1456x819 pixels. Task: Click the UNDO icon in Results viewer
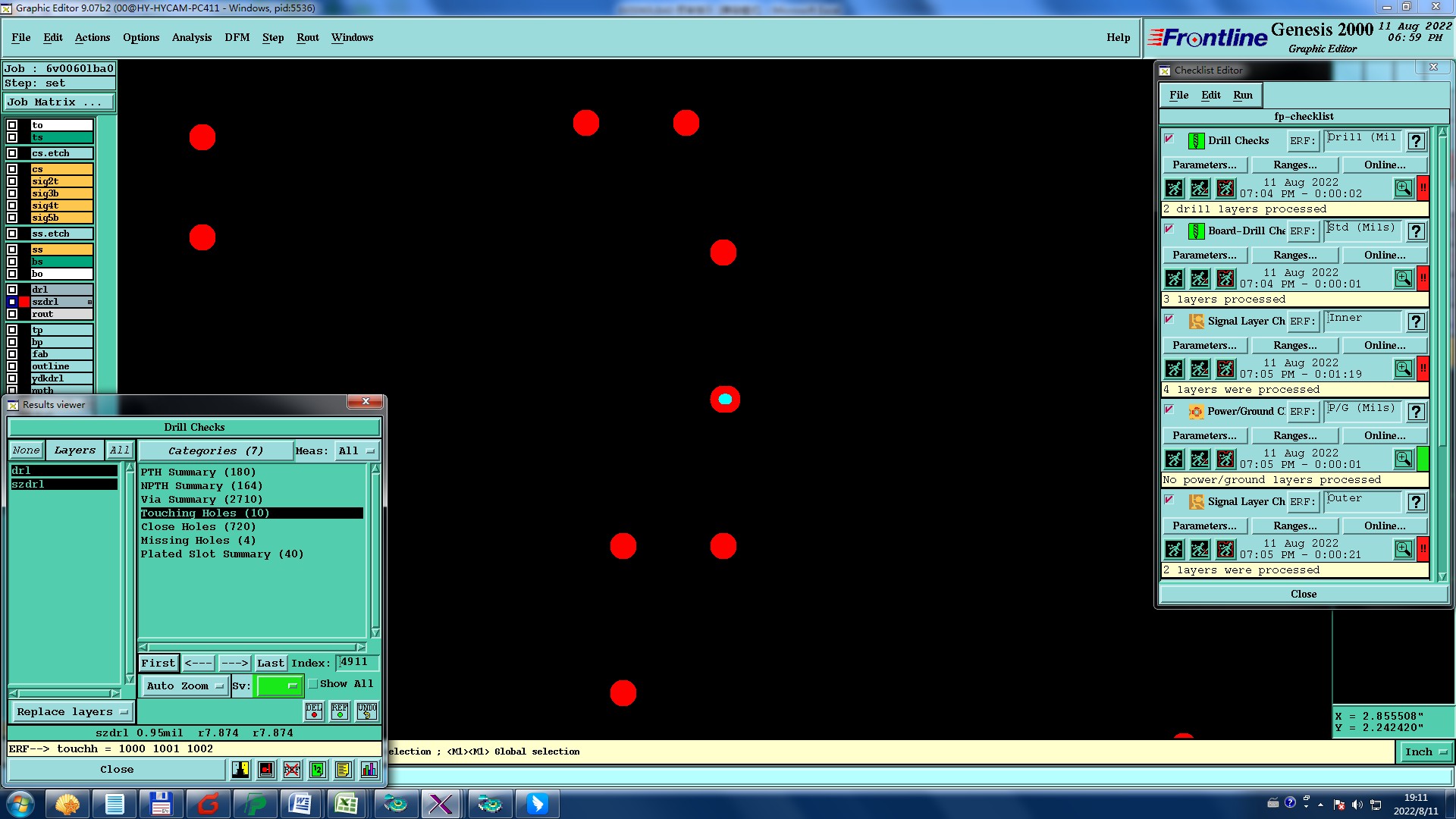(x=367, y=711)
